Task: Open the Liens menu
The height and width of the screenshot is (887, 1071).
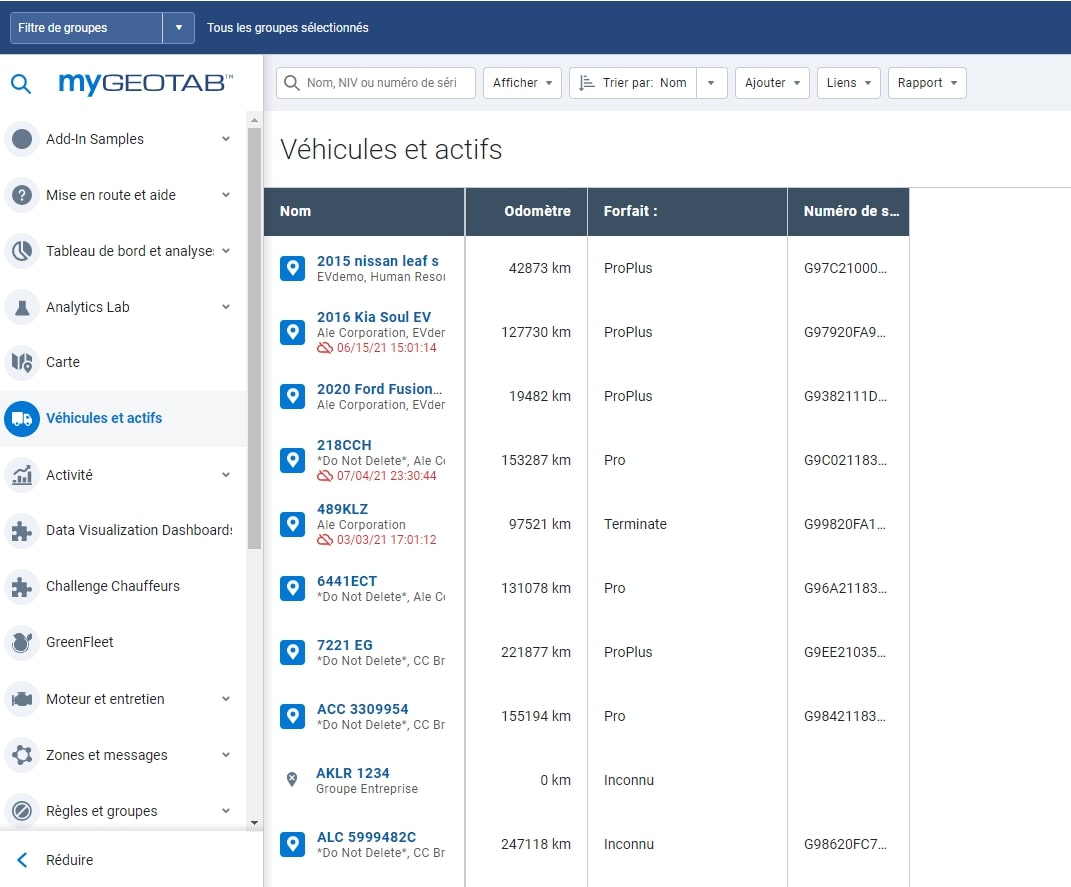Action: point(848,83)
